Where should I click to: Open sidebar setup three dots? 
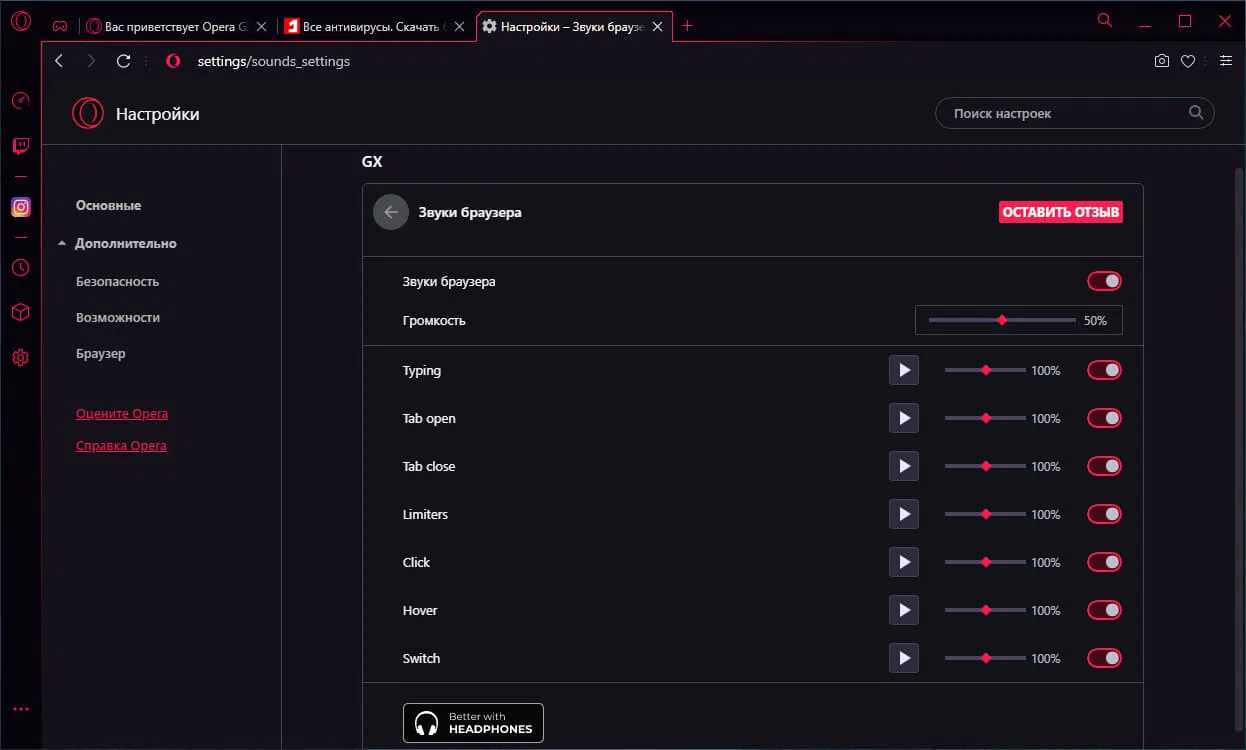(20, 709)
